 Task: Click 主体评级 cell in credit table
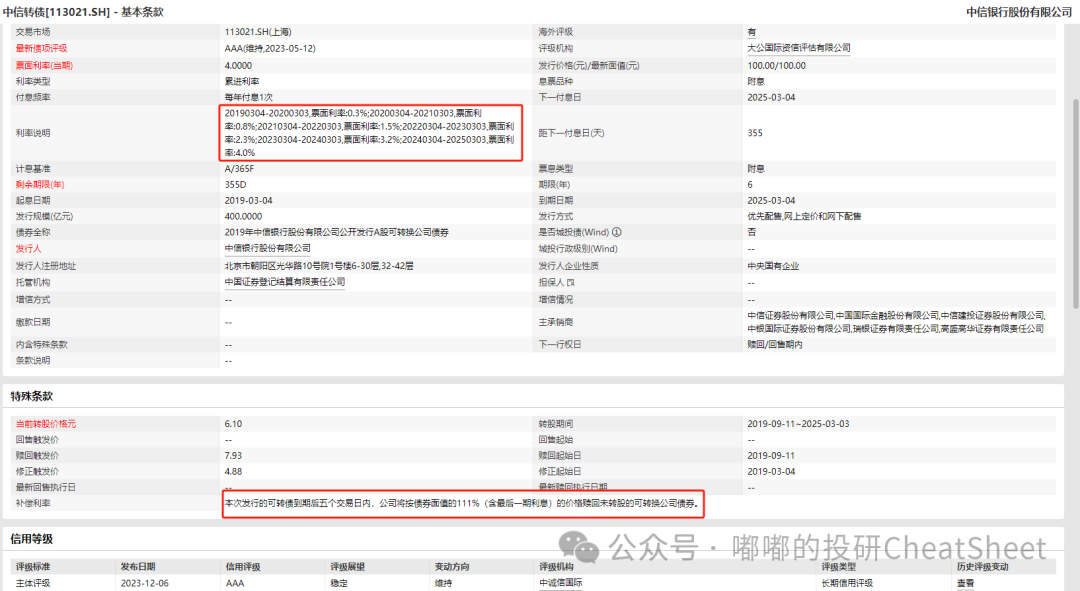[33, 583]
